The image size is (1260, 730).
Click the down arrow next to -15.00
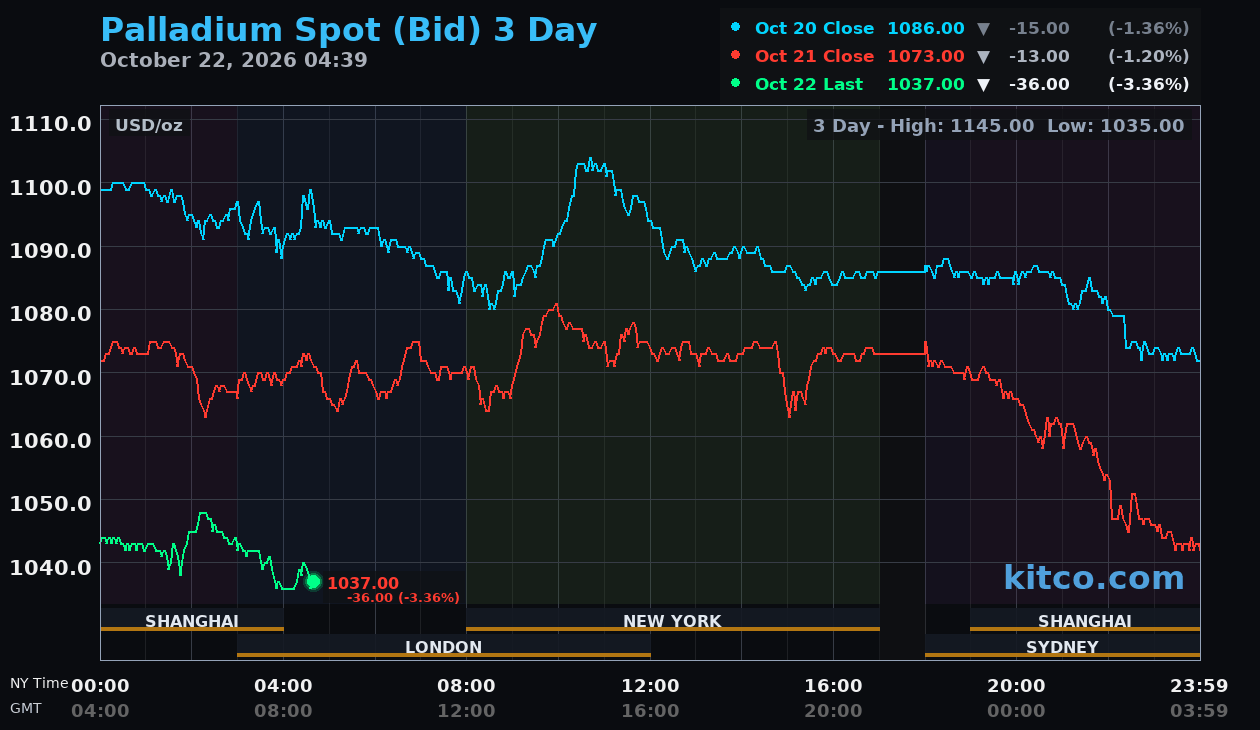tap(984, 29)
